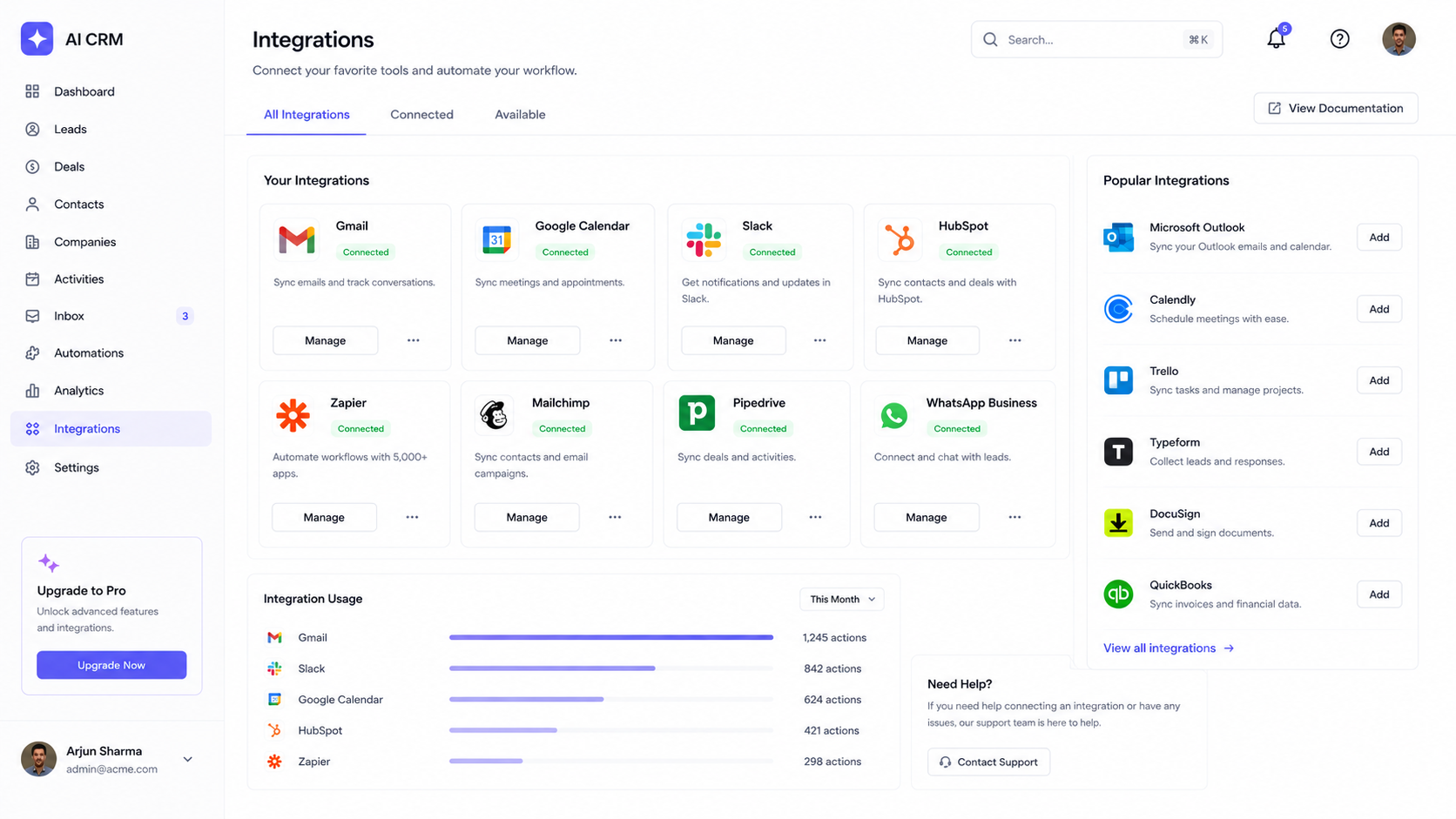
Task: Manage the Slack integration
Action: click(733, 340)
